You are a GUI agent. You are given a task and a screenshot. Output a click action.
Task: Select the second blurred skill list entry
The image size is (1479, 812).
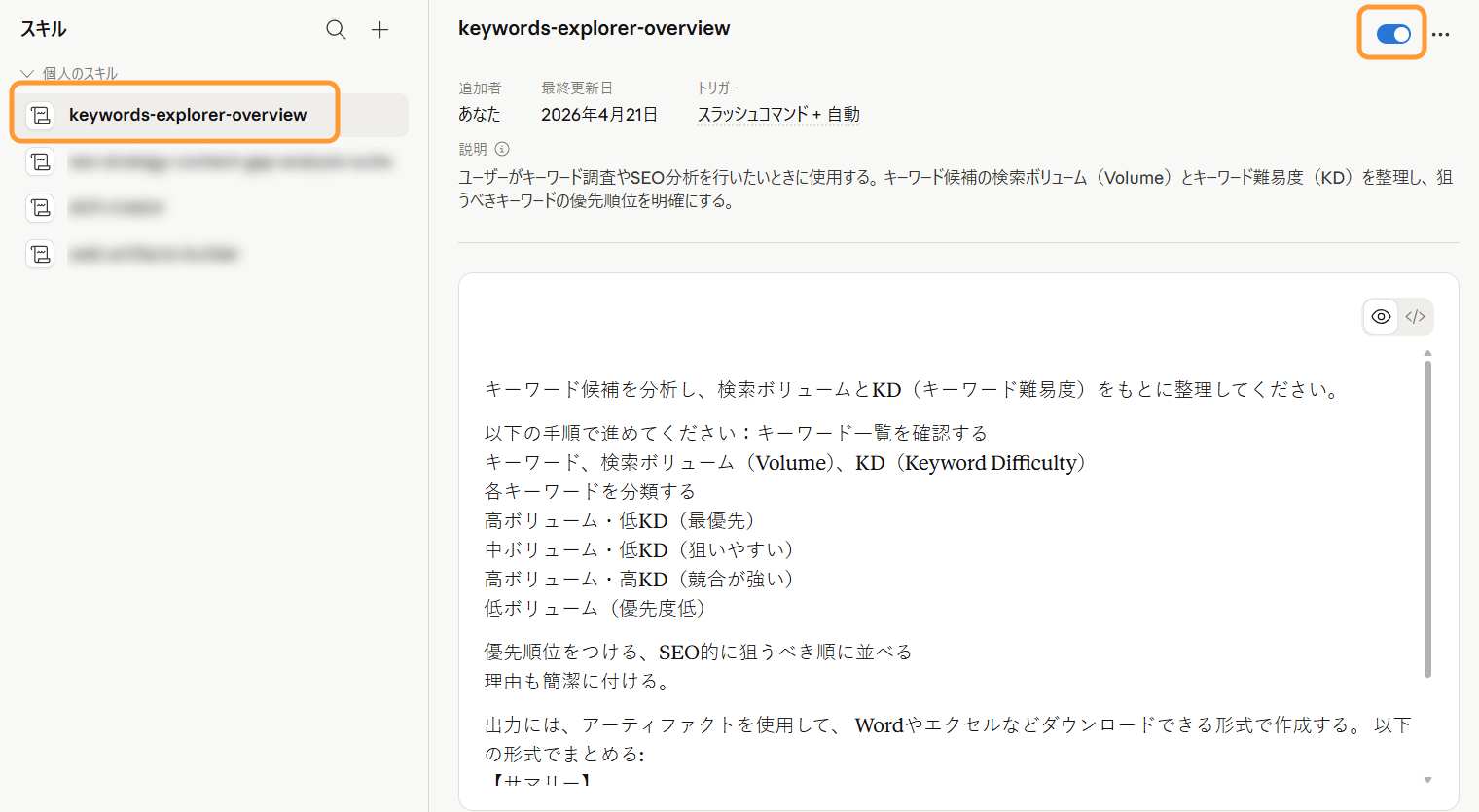[x=230, y=161]
